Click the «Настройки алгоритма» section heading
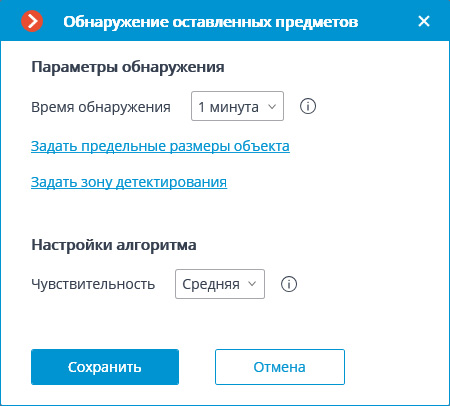Viewport: 450px width, 406px height. point(114,245)
